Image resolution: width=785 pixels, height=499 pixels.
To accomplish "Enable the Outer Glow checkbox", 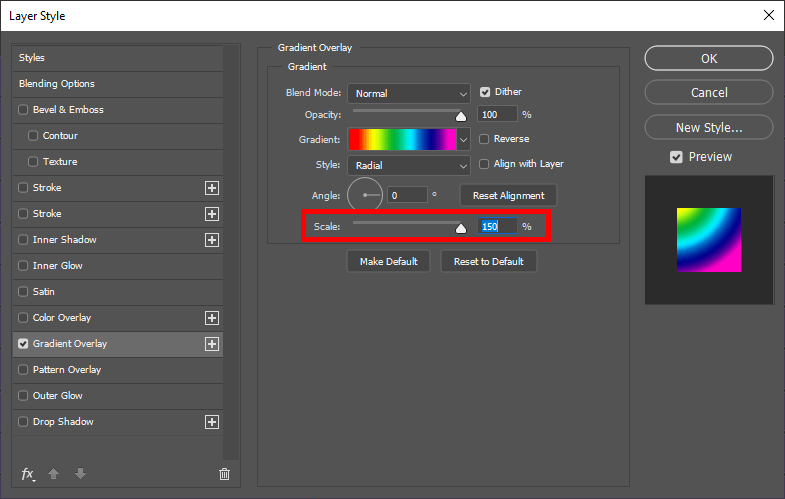I will point(23,396).
